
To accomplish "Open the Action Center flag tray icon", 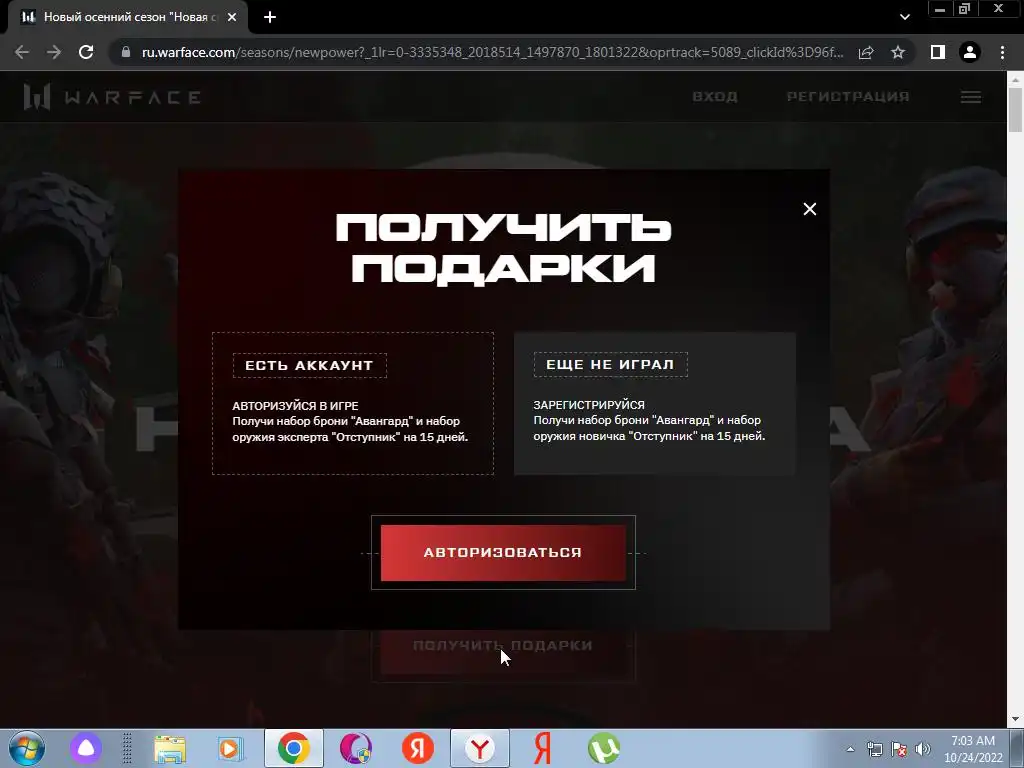I will [899, 749].
